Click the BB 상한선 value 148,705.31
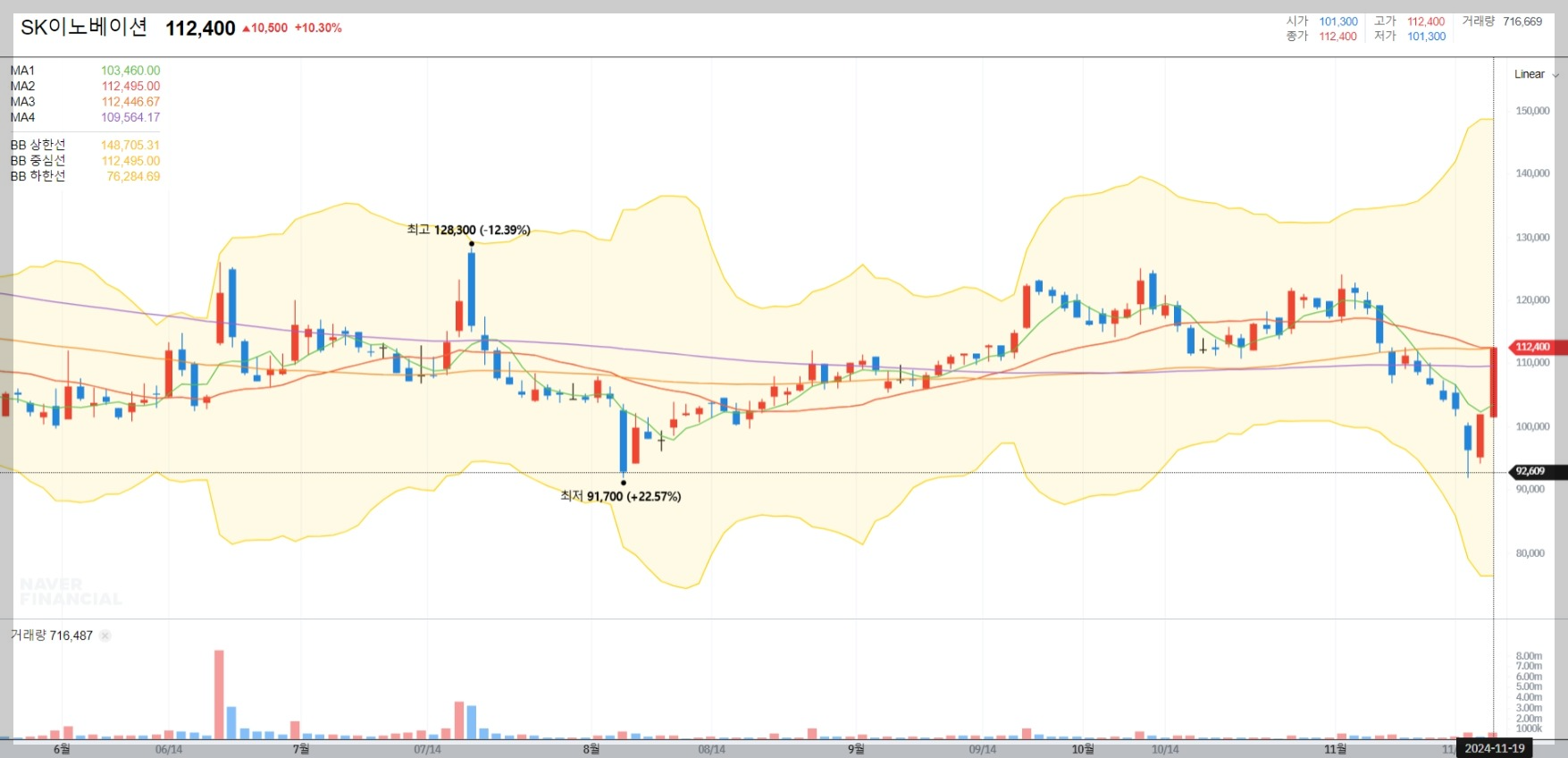 [130, 145]
